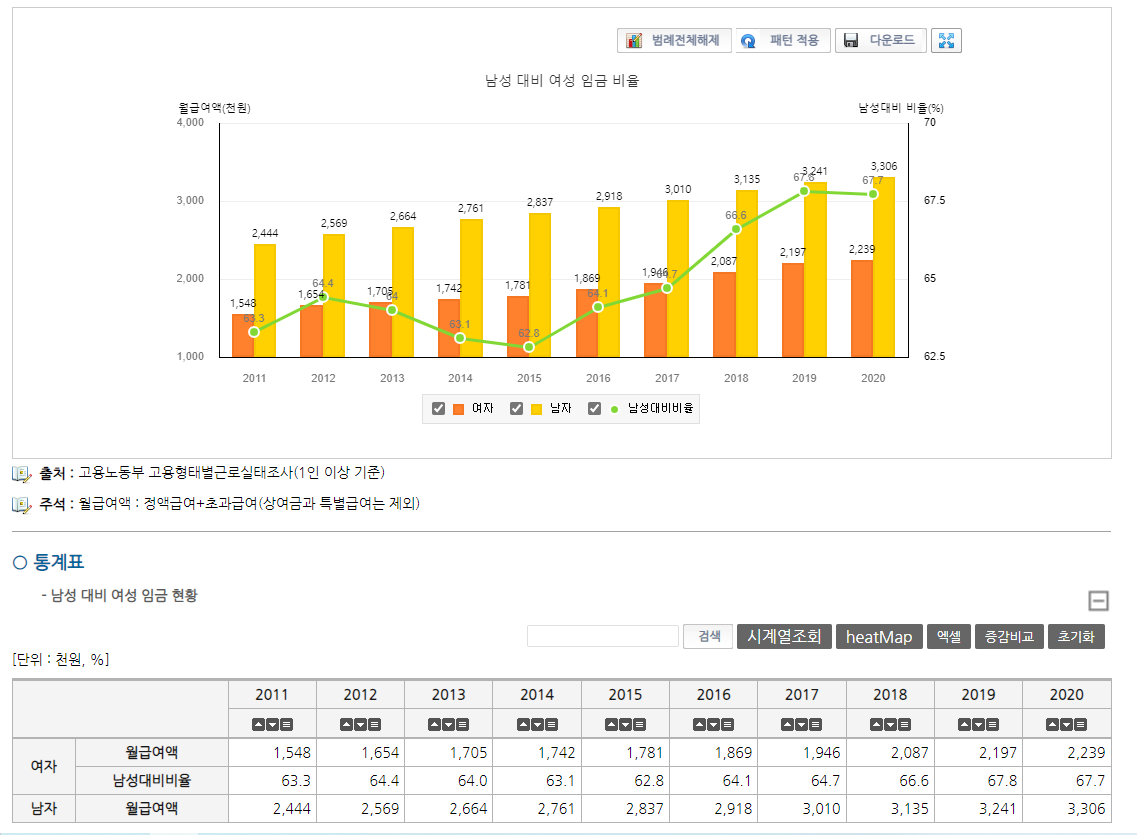Open 시계열조회 time series view
Screen dimensions: 1137x835
pos(784,636)
